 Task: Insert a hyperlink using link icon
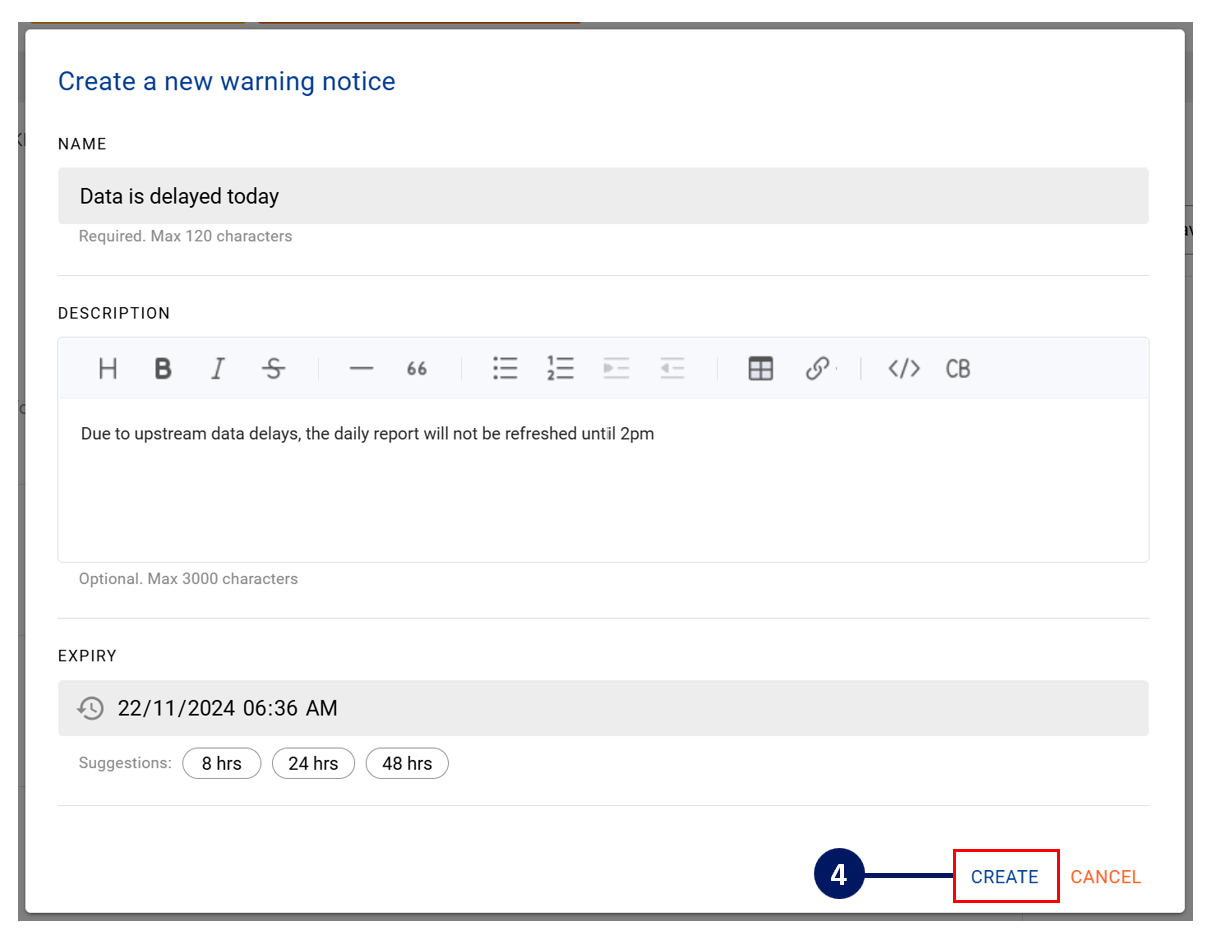coord(817,369)
